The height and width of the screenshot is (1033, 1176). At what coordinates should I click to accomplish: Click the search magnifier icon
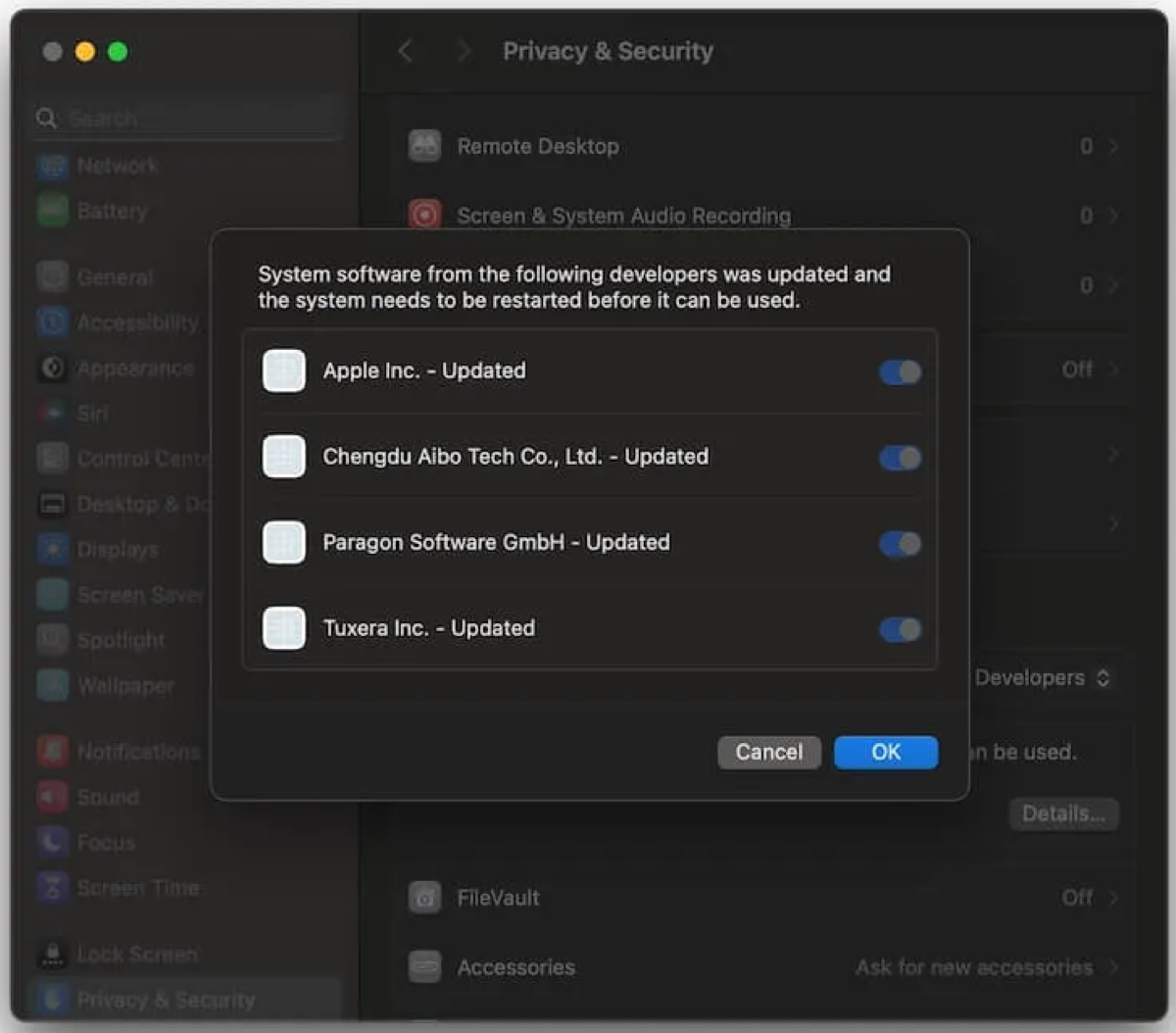(46, 119)
